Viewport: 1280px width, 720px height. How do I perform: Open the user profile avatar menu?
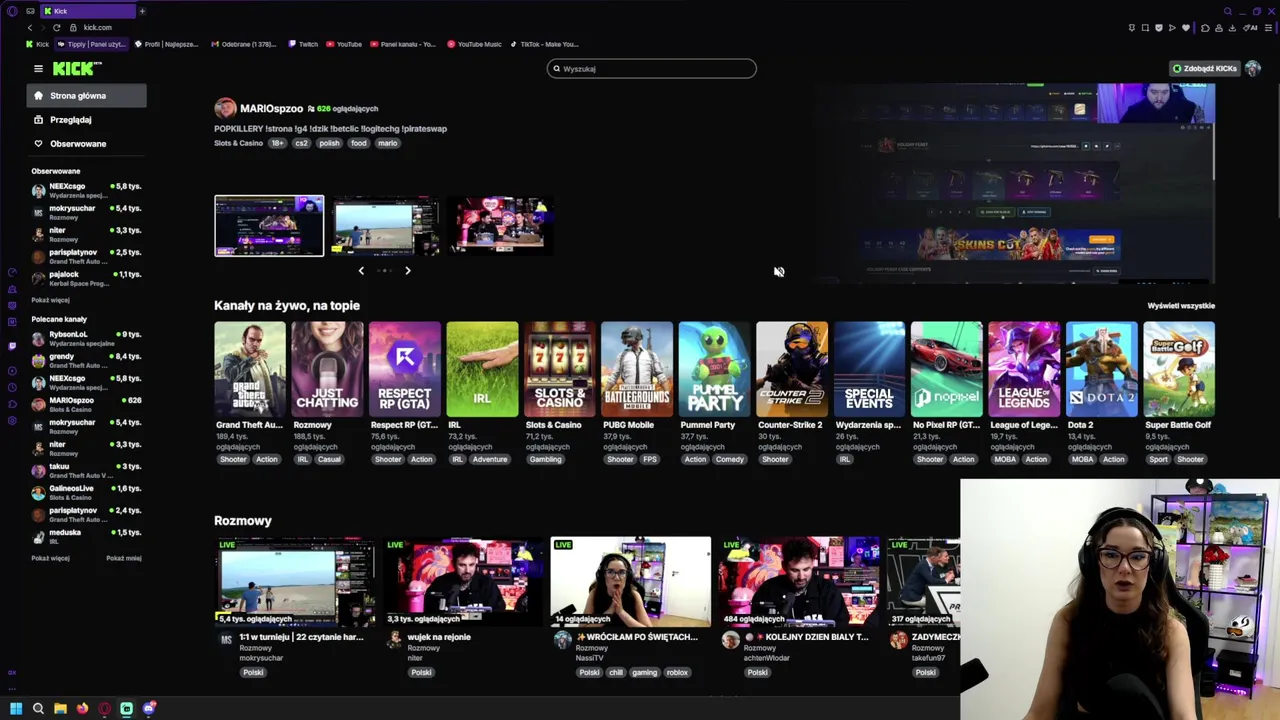coord(1253,68)
